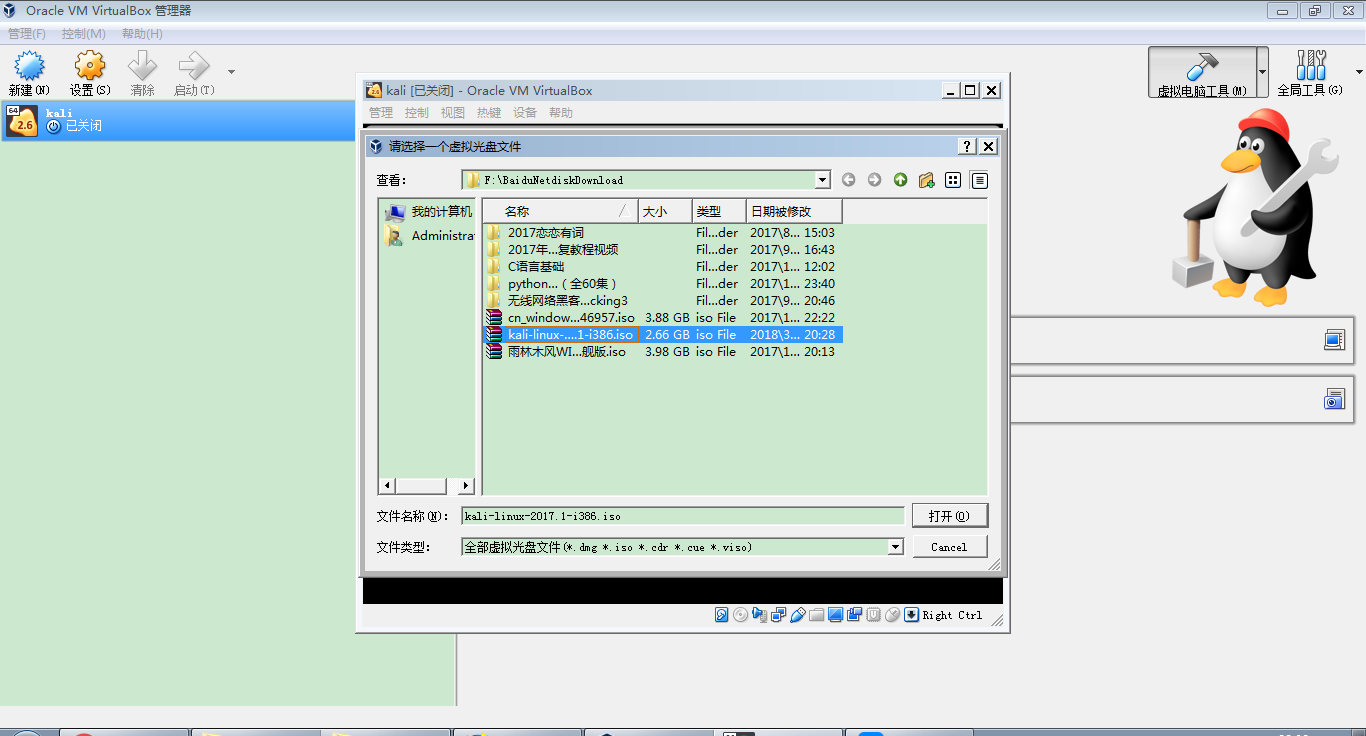The height and width of the screenshot is (736, 1366).
Task: Select folder 2017恋恋有词
Action: click(x=545, y=233)
